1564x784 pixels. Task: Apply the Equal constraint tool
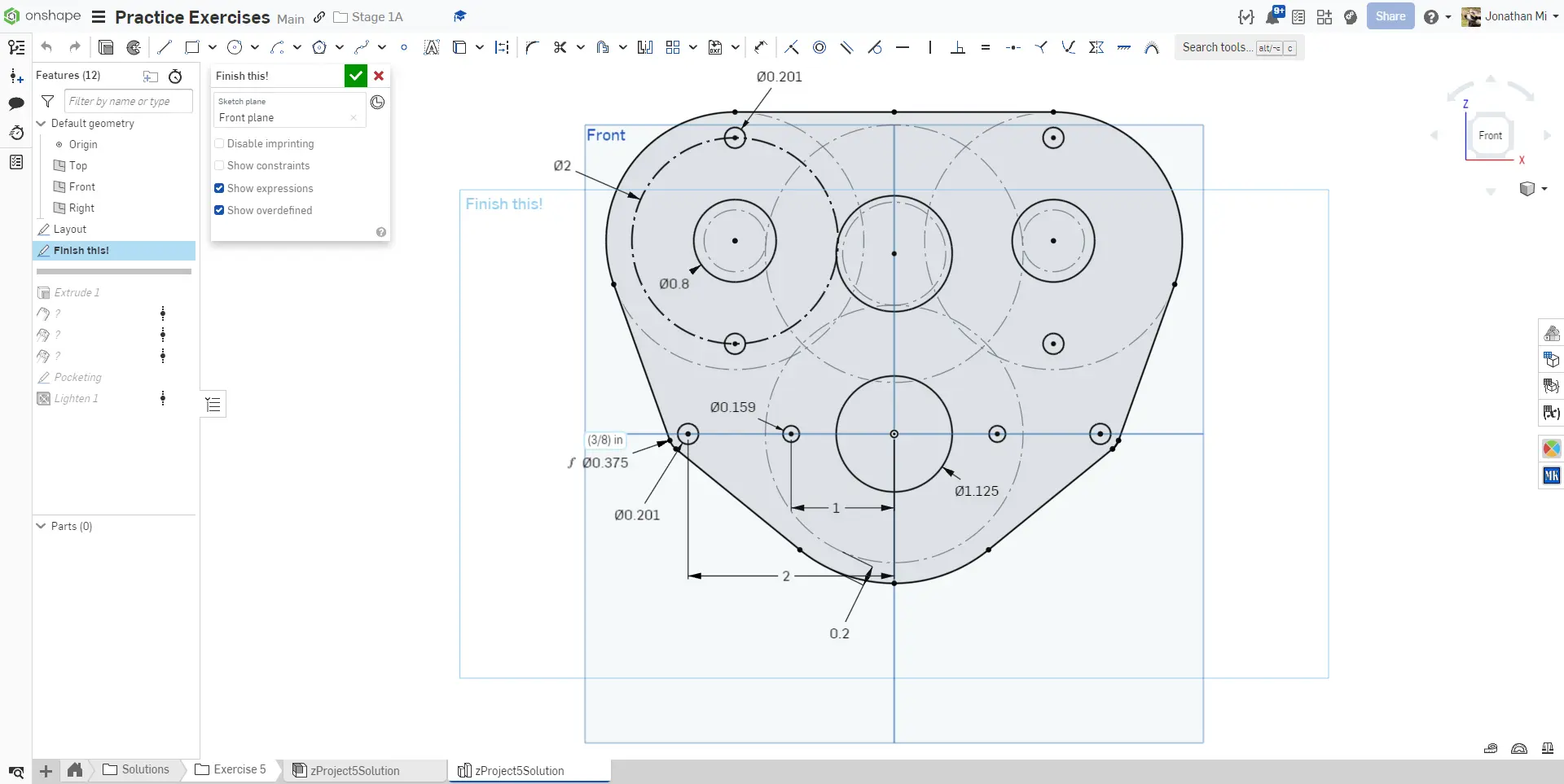pos(986,47)
